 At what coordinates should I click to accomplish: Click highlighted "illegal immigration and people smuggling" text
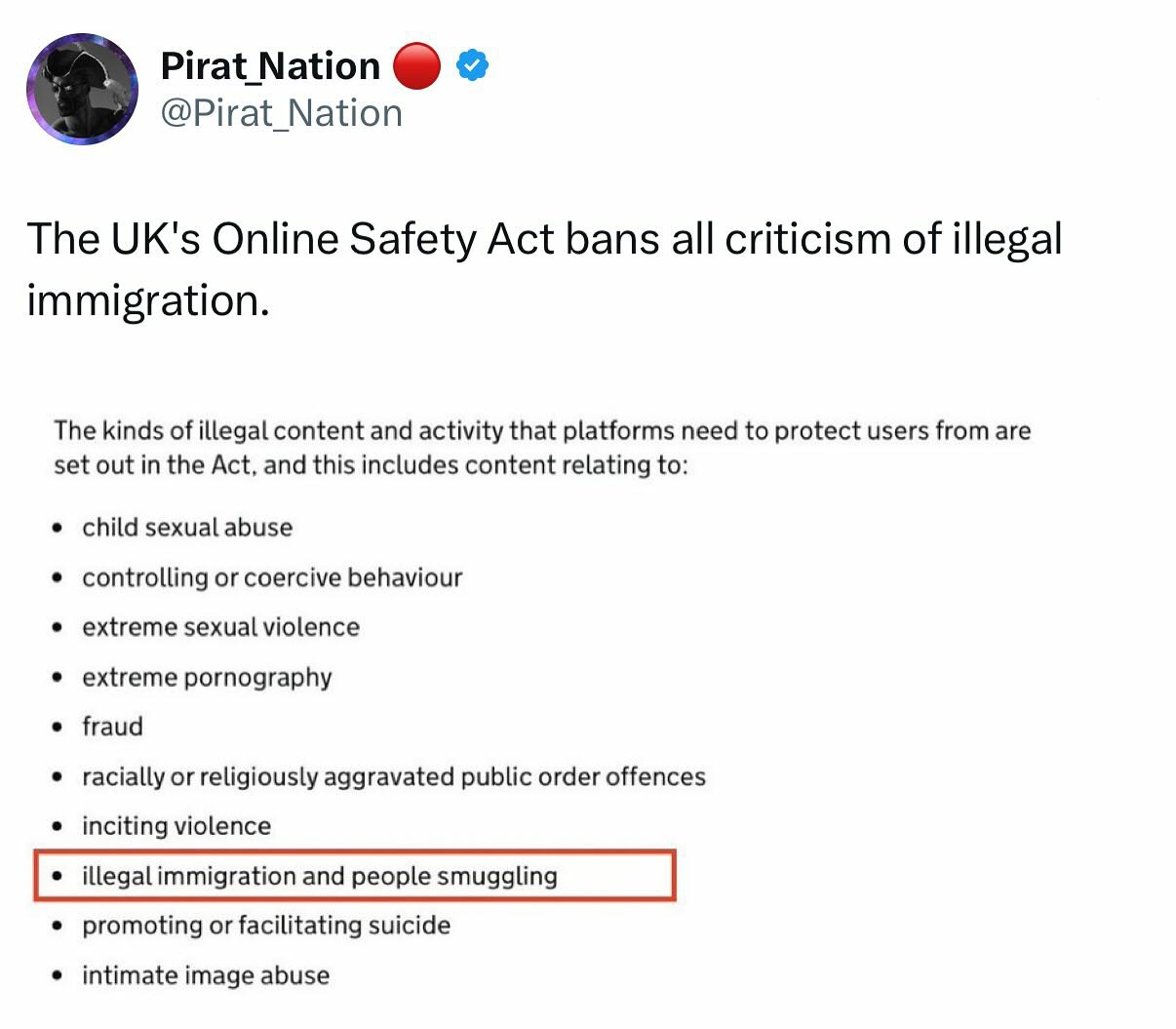point(320,876)
